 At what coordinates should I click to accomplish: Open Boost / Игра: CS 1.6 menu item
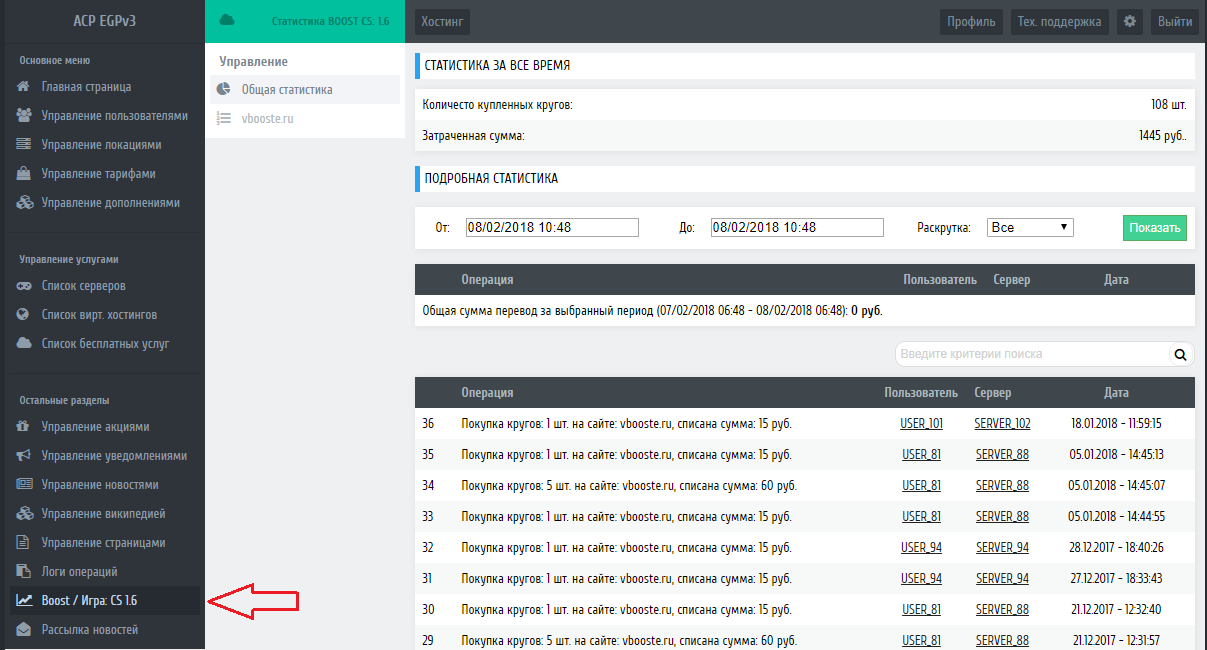[x=89, y=601]
